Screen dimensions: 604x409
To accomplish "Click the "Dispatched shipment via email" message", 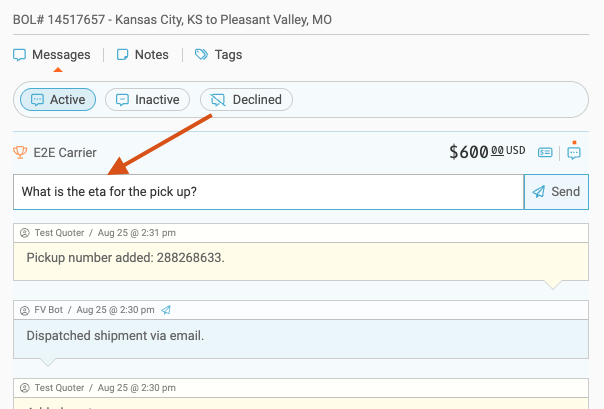I will (x=115, y=335).
